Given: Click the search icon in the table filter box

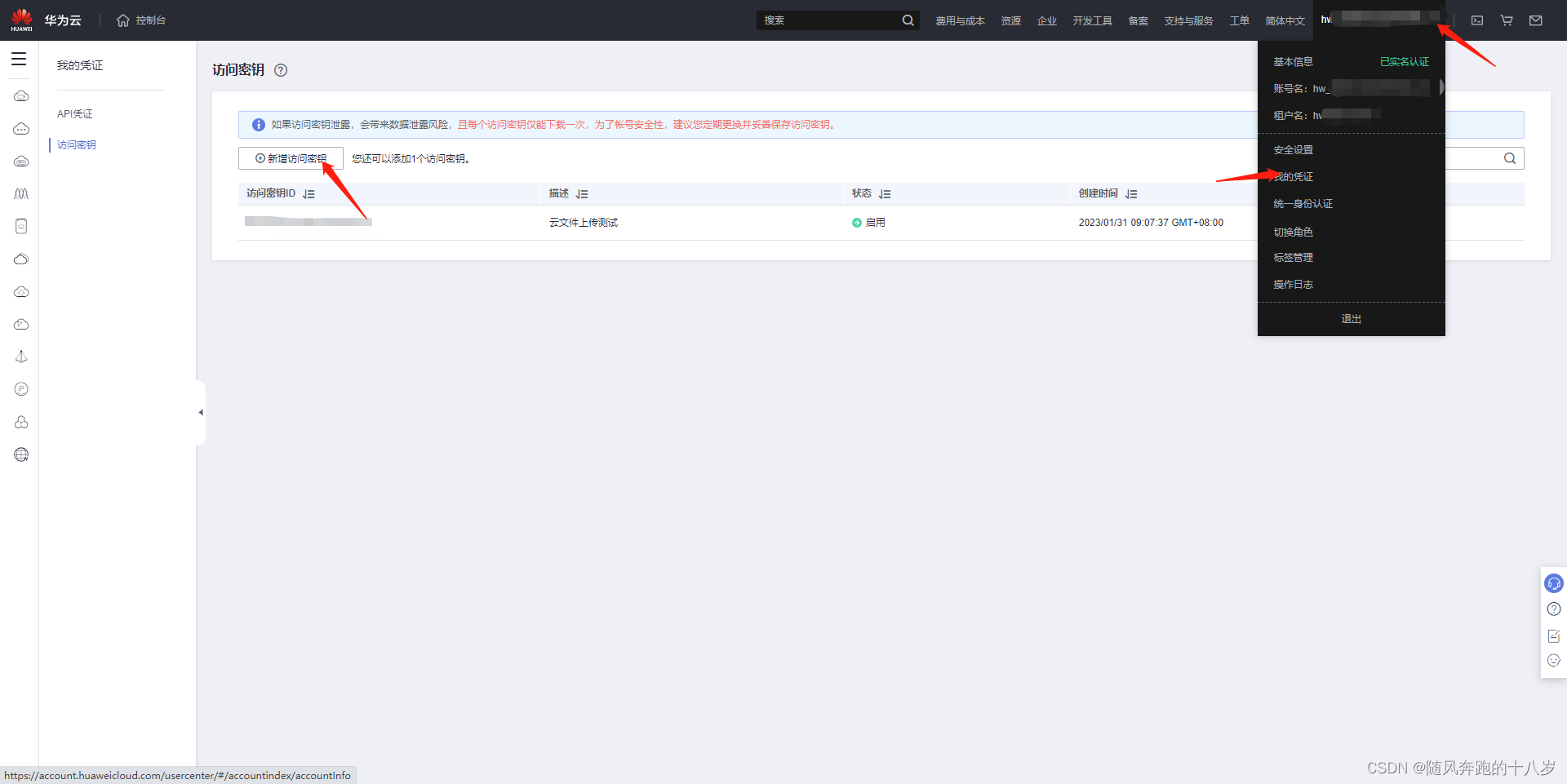Looking at the screenshot, I should 1510,158.
